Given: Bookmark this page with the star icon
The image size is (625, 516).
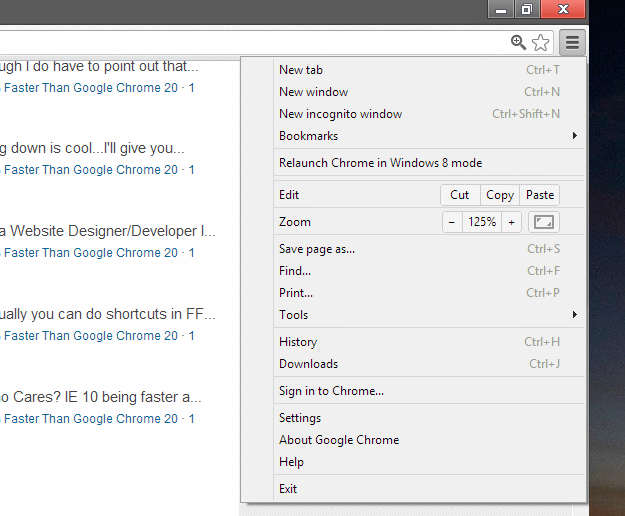Looking at the screenshot, I should 541,42.
